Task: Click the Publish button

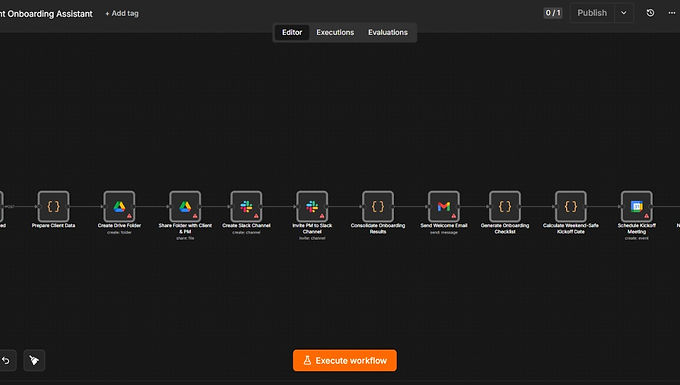Action: coord(592,13)
